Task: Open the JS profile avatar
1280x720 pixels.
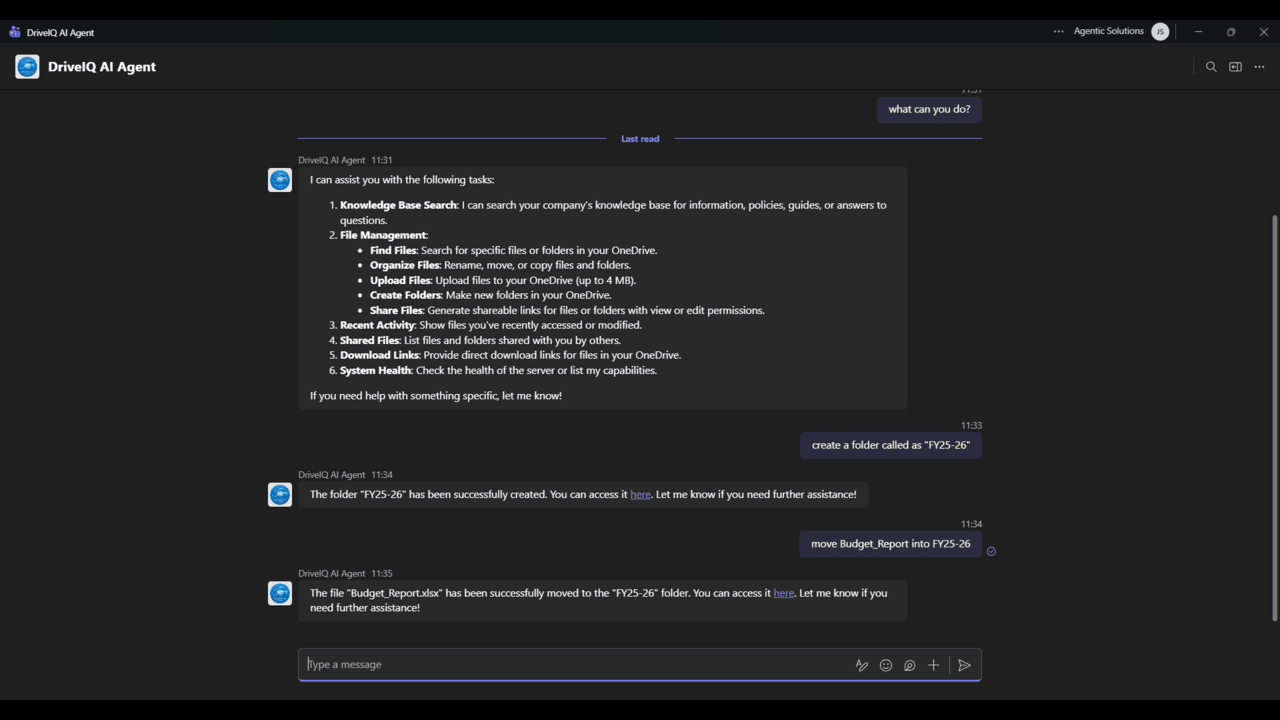Action: click(1160, 32)
